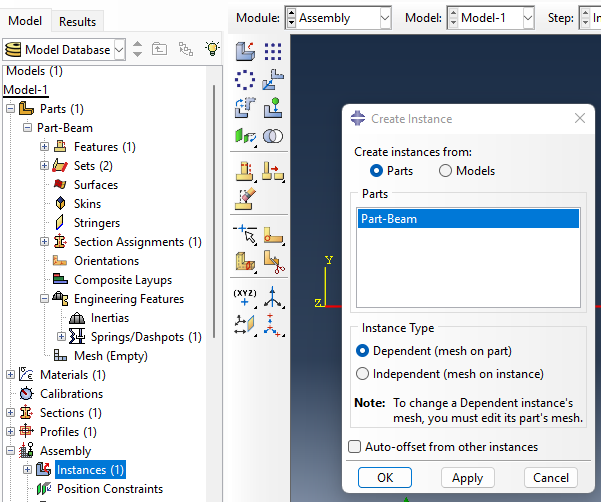Click Cancel in Create Instance dialog
This screenshot has height=502, width=601.
(551, 477)
